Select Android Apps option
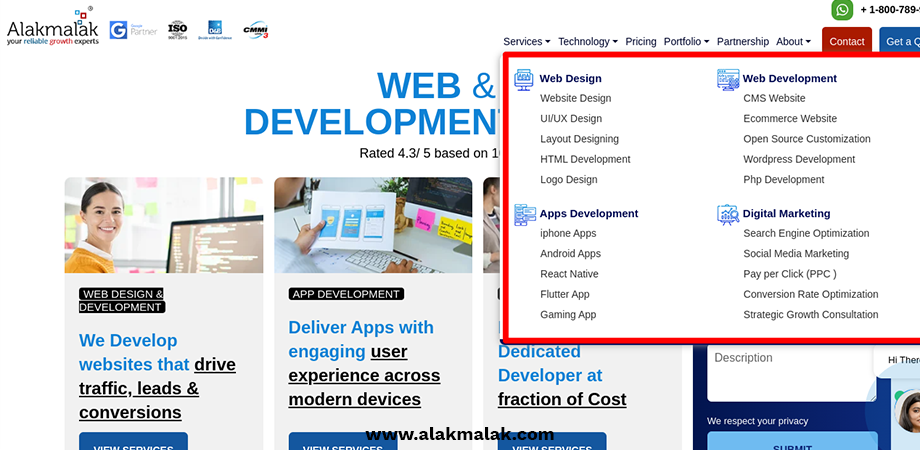 pyautogui.click(x=570, y=253)
